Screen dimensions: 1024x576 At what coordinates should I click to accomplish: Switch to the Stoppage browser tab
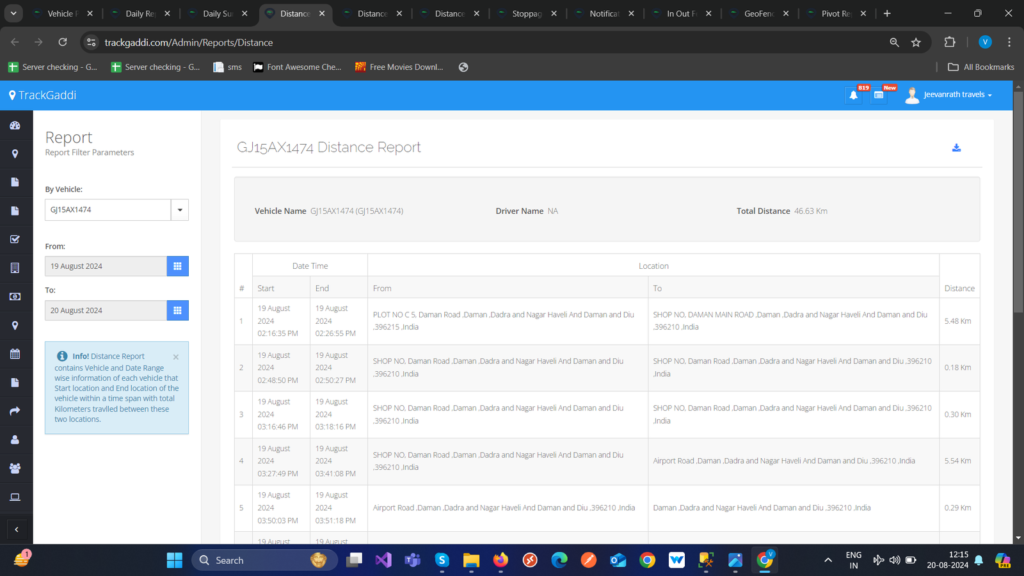526,13
